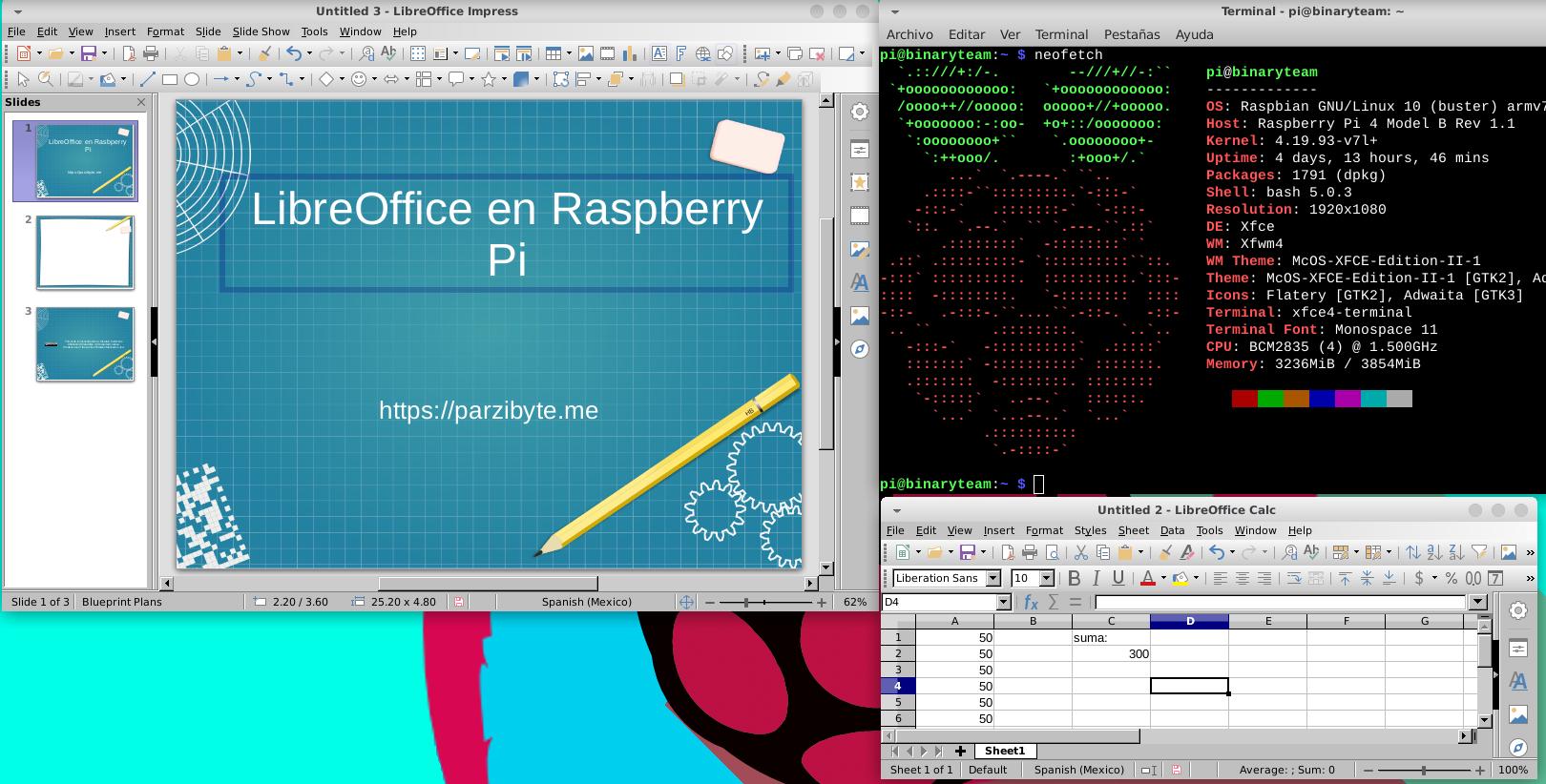The height and width of the screenshot is (784, 1546).
Task: Insert an image from the Impress toolbar
Action: (585, 53)
